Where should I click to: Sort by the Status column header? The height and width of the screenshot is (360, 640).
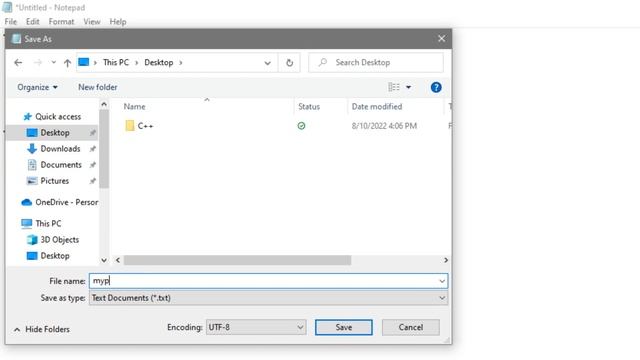pyautogui.click(x=309, y=107)
